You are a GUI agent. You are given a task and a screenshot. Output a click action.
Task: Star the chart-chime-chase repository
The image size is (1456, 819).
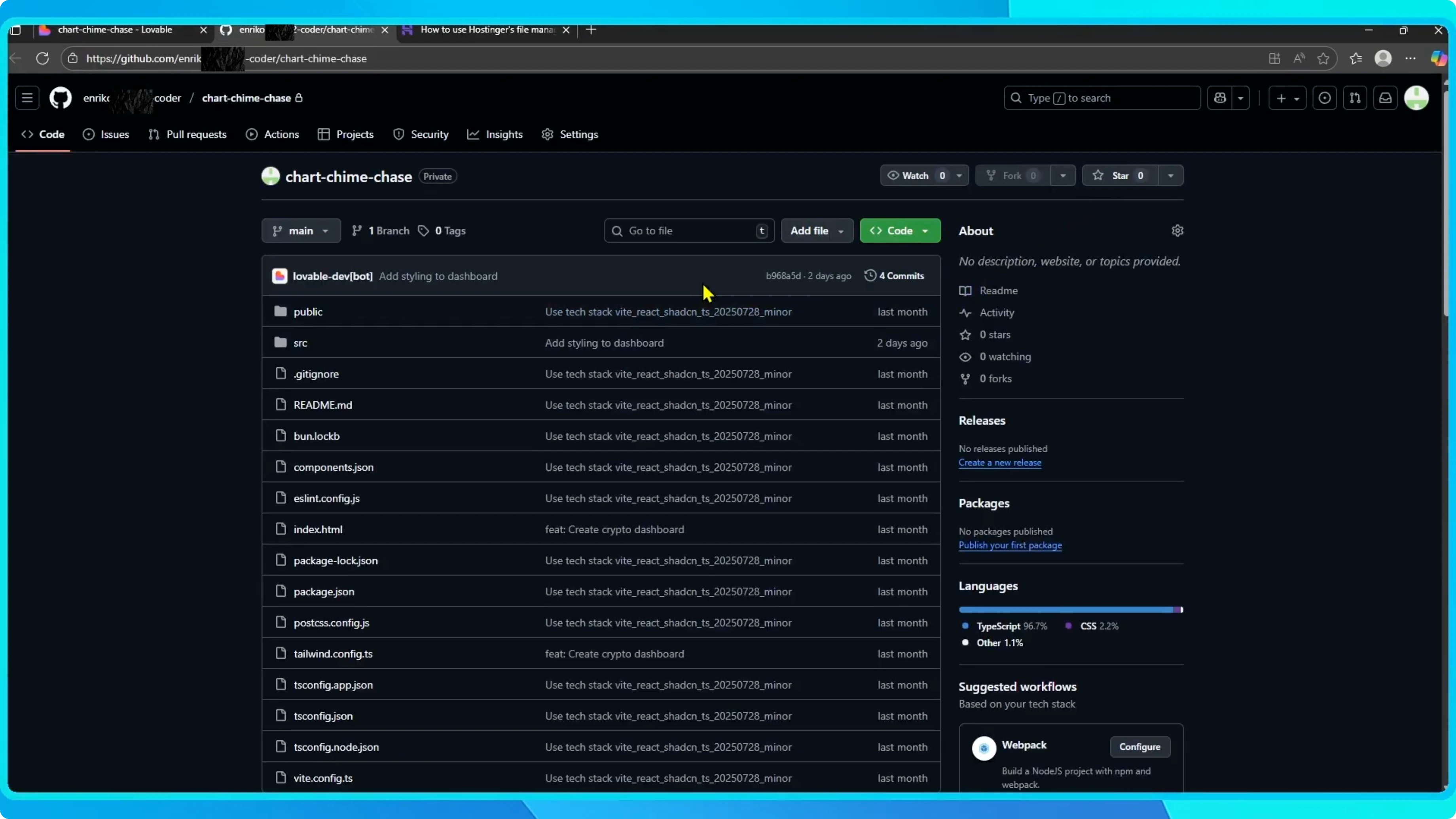coord(1120,176)
